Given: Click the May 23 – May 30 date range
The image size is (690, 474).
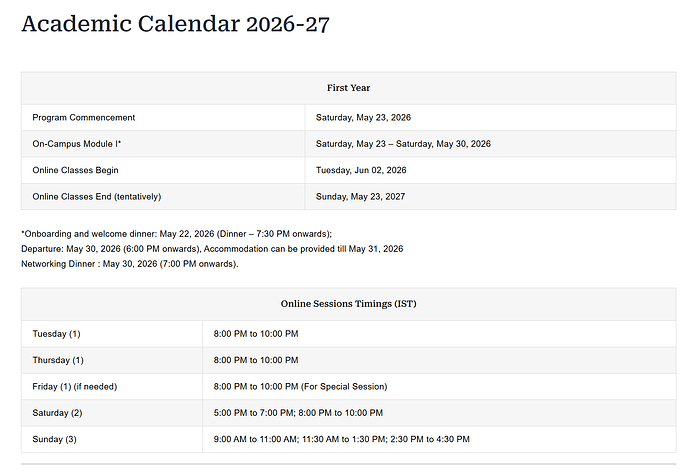Looking at the screenshot, I should point(403,144).
